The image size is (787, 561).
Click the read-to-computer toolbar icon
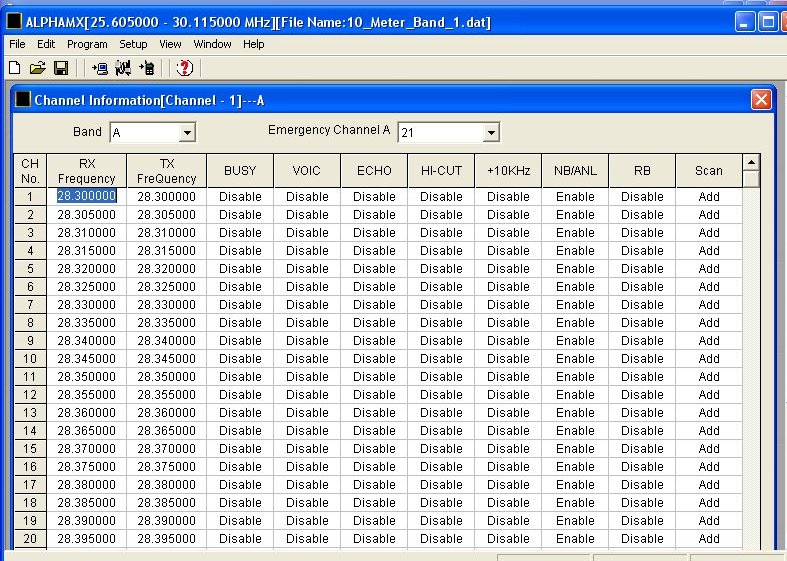coord(99,68)
